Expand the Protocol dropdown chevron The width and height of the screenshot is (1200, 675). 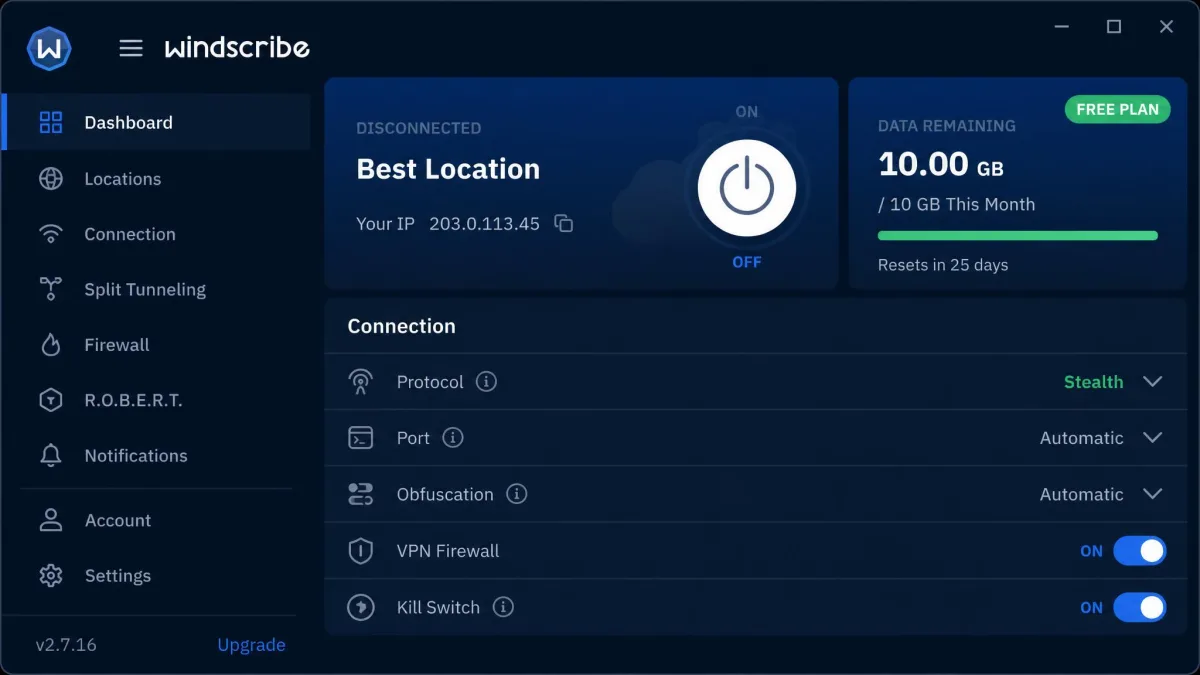1153,382
